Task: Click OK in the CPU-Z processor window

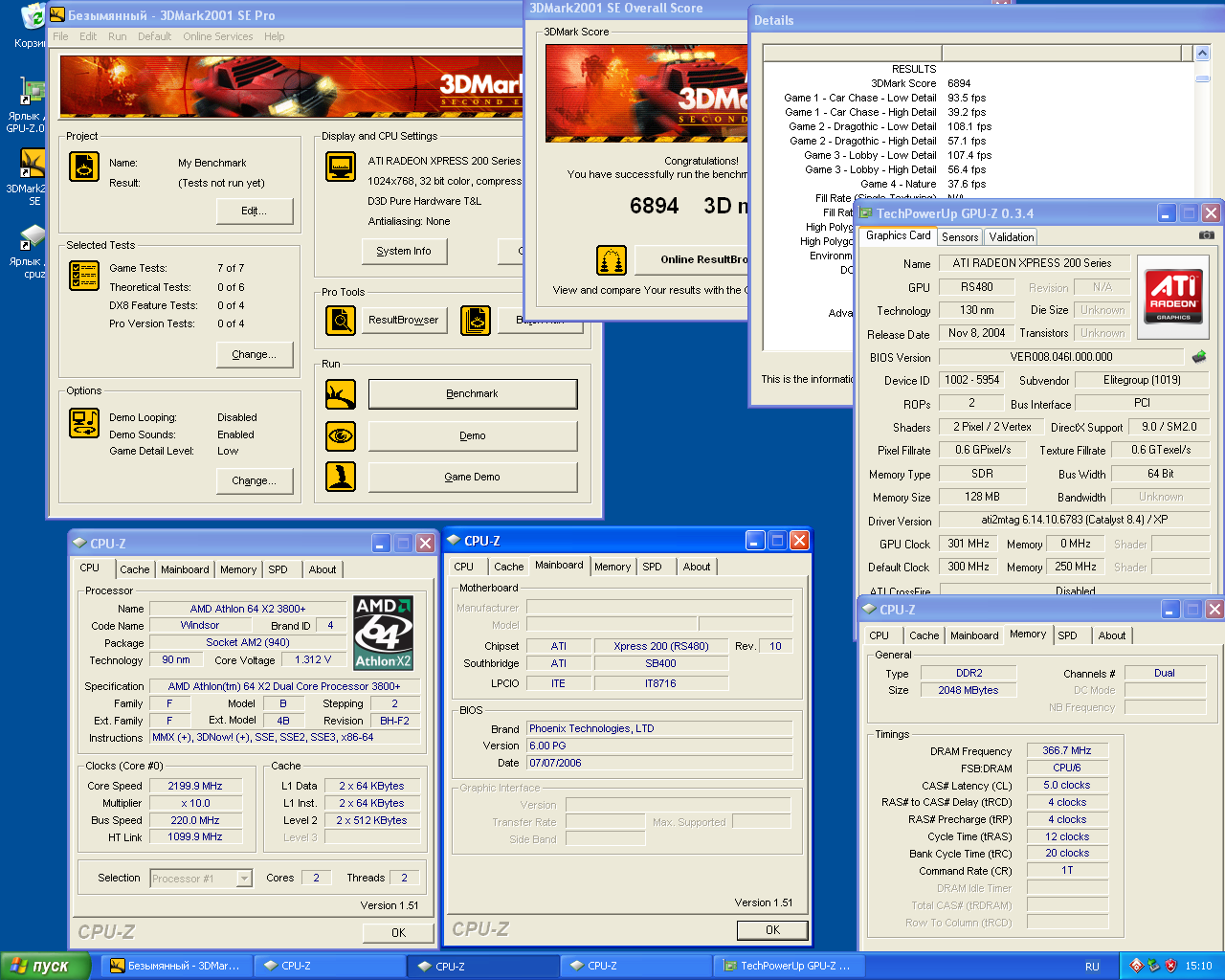Action: (398, 932)
